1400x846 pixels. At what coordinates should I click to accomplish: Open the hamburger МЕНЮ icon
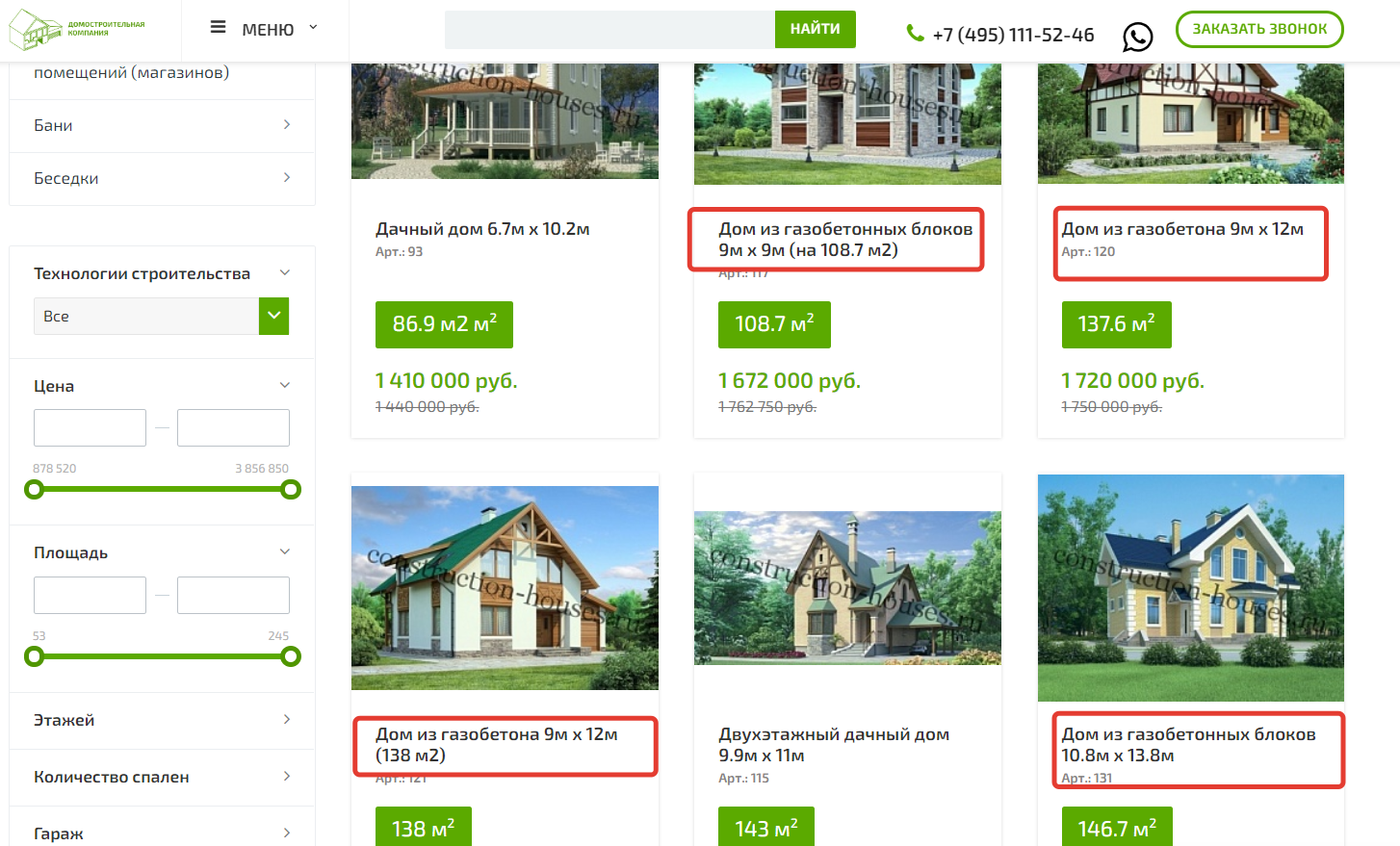point(219,28)
